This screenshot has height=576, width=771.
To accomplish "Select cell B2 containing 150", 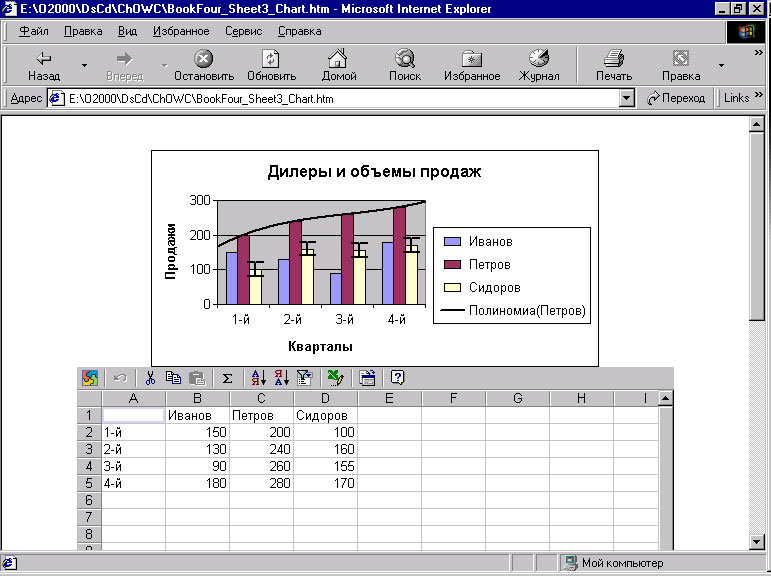I will click(x=197, y=432).
